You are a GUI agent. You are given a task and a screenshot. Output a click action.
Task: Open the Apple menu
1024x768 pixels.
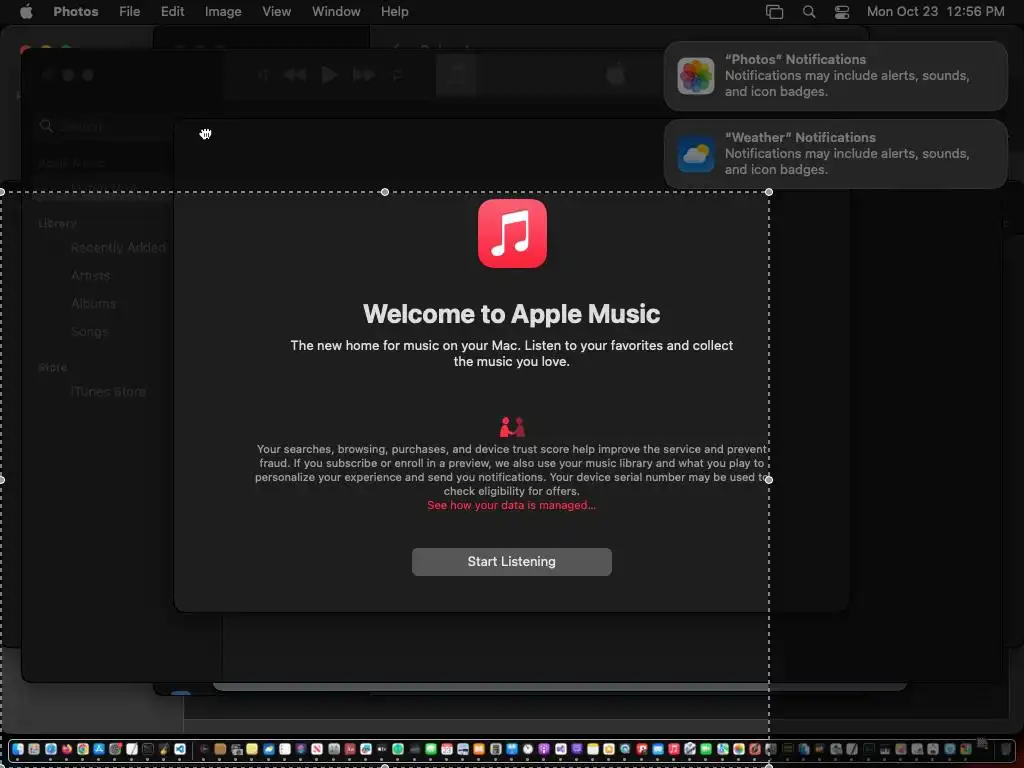click(26, 11)
